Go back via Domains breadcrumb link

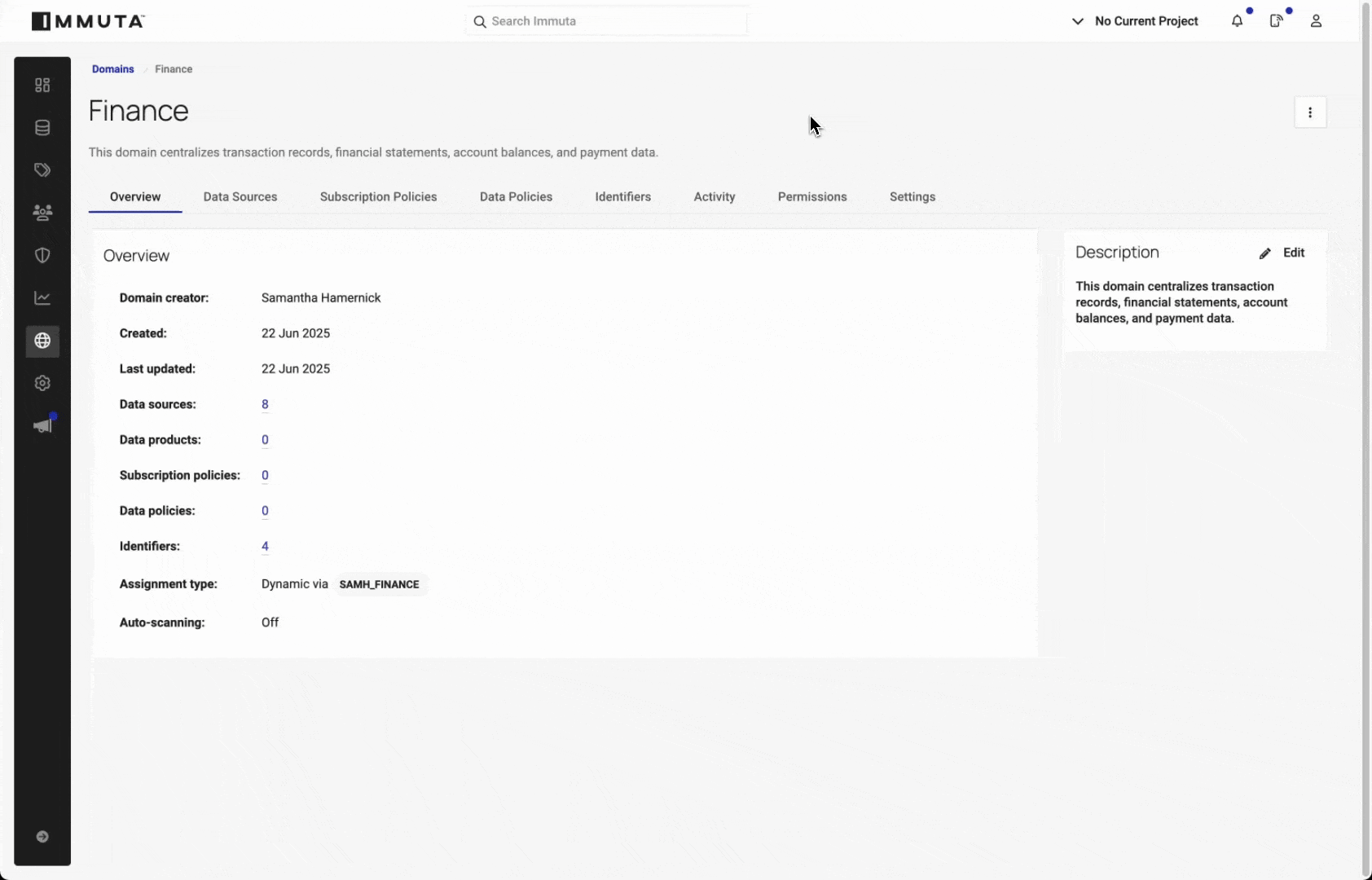(112, 69)
